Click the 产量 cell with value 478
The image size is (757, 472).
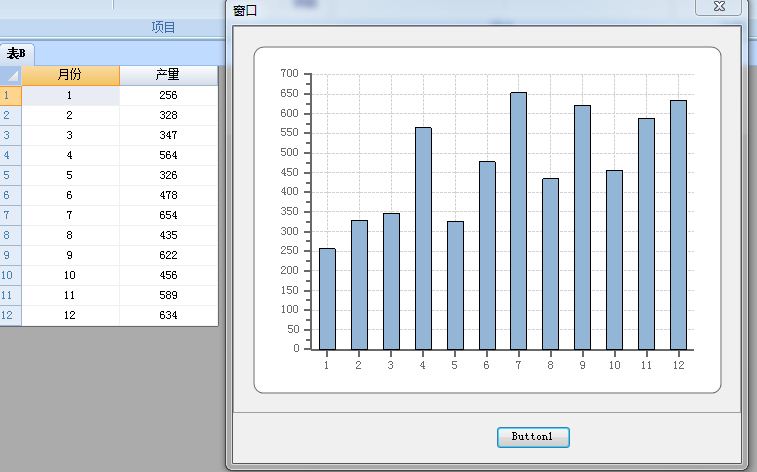pos(168,195)
